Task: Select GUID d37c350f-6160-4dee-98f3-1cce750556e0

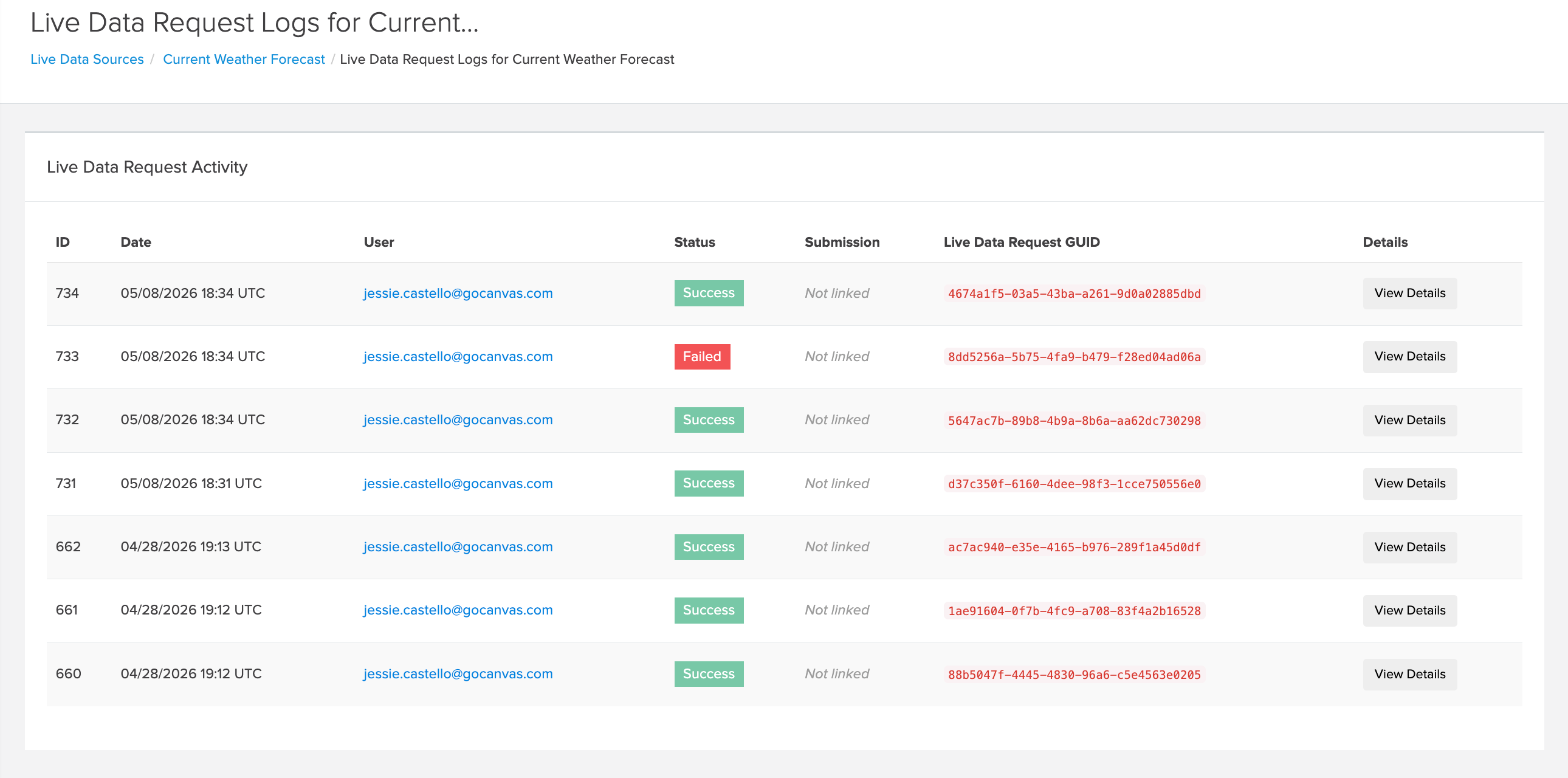Action: point(1074,484)
